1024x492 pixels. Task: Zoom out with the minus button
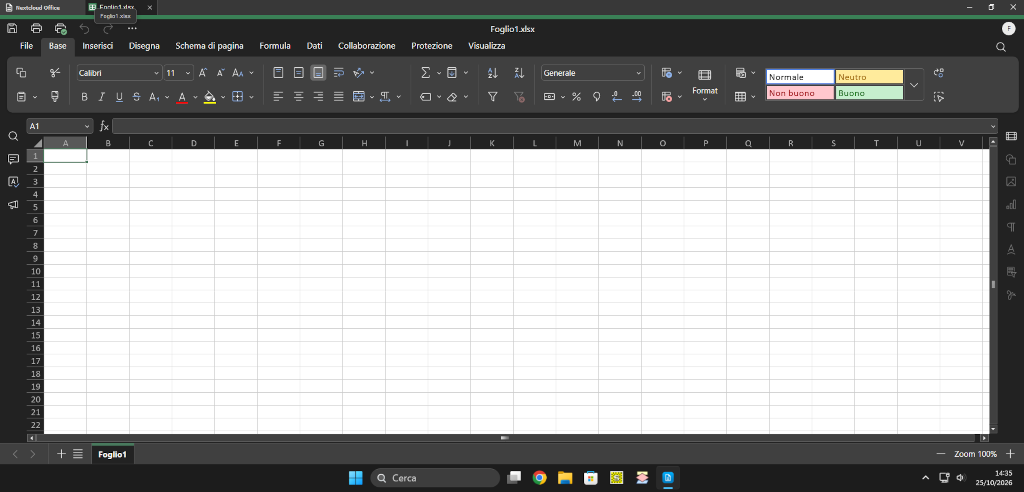click(941, 453)
